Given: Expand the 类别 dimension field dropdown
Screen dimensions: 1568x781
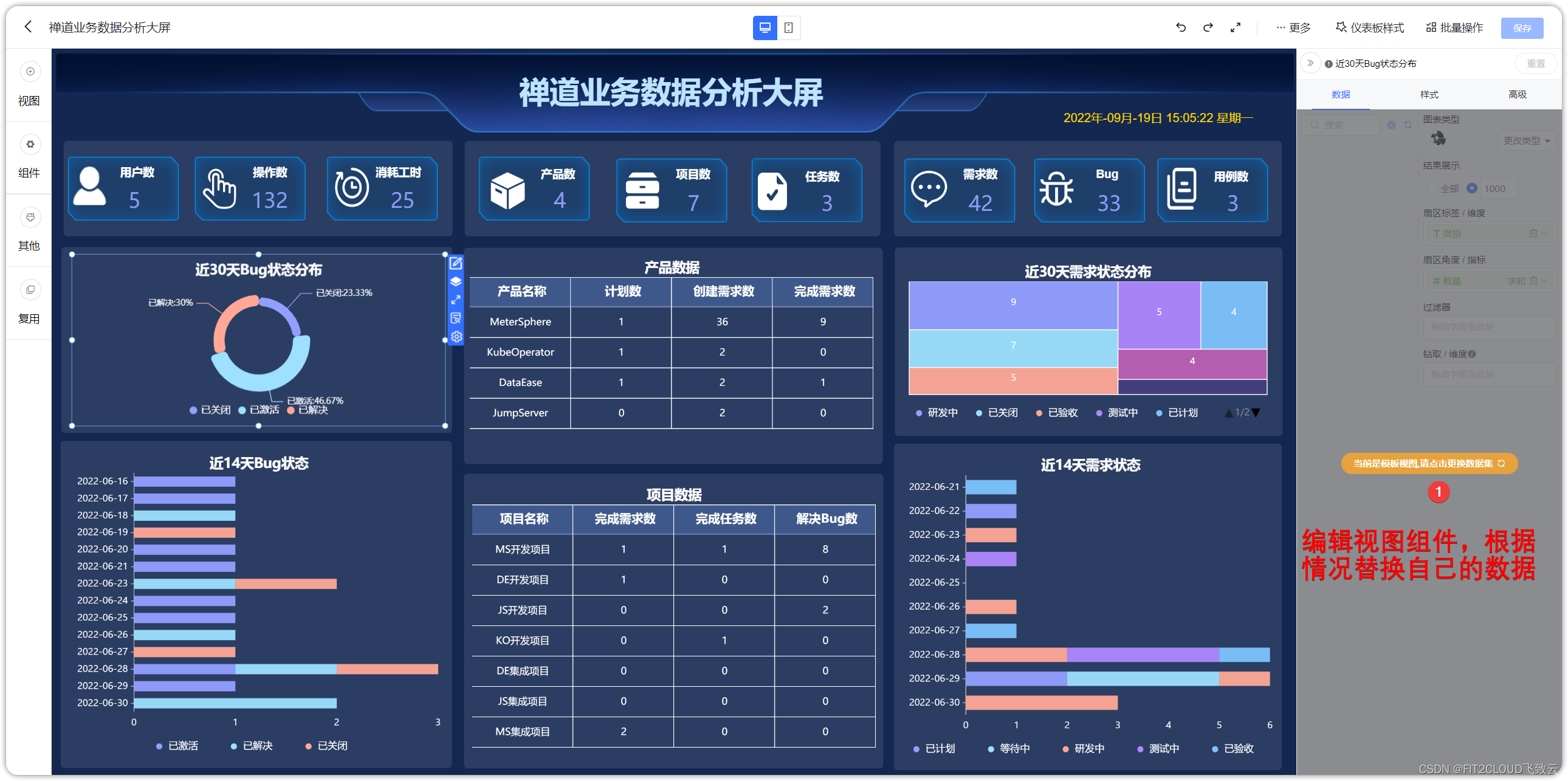Looking at the screenshot, I should [1545, 233].
